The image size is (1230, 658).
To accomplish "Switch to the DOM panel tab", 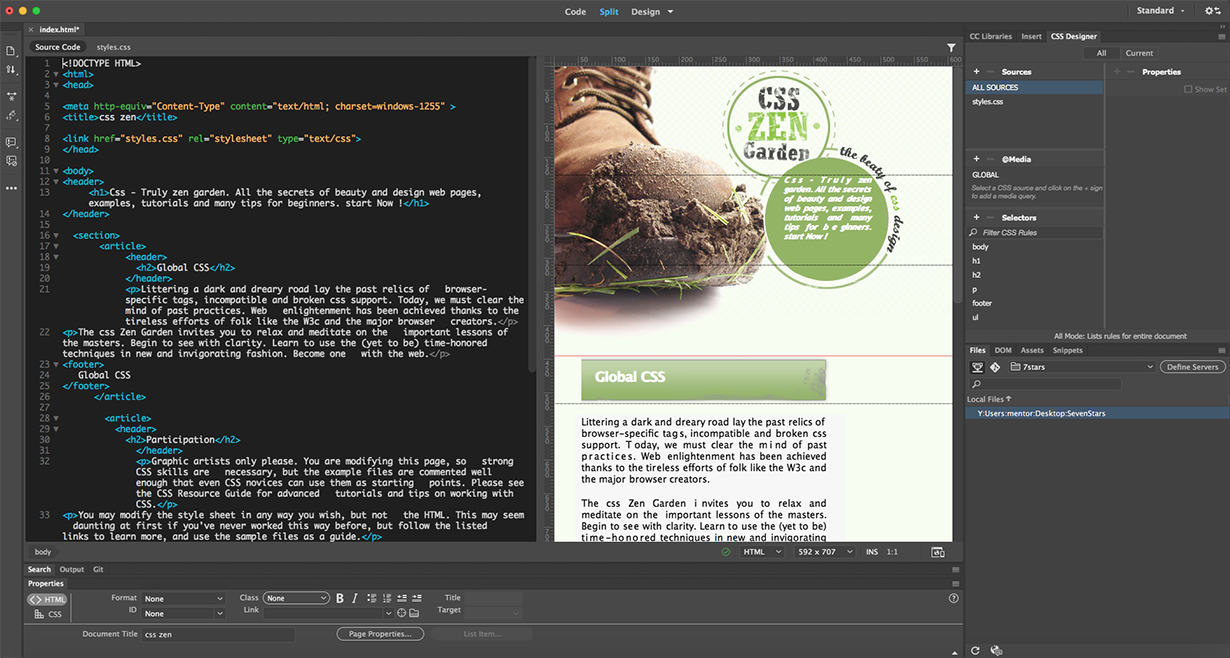I will pyautogui.click(x=1003, y=351).
